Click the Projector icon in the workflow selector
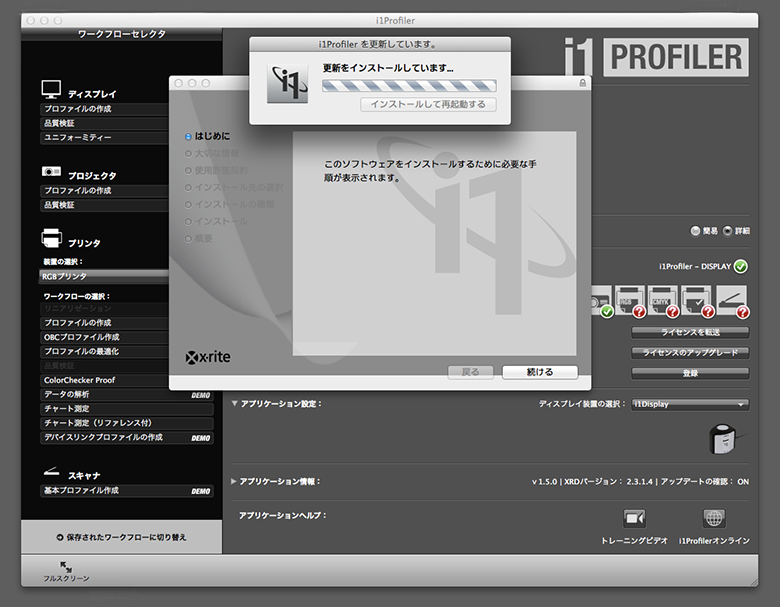Screen dimensions: 780x607 tap(52, 172)
